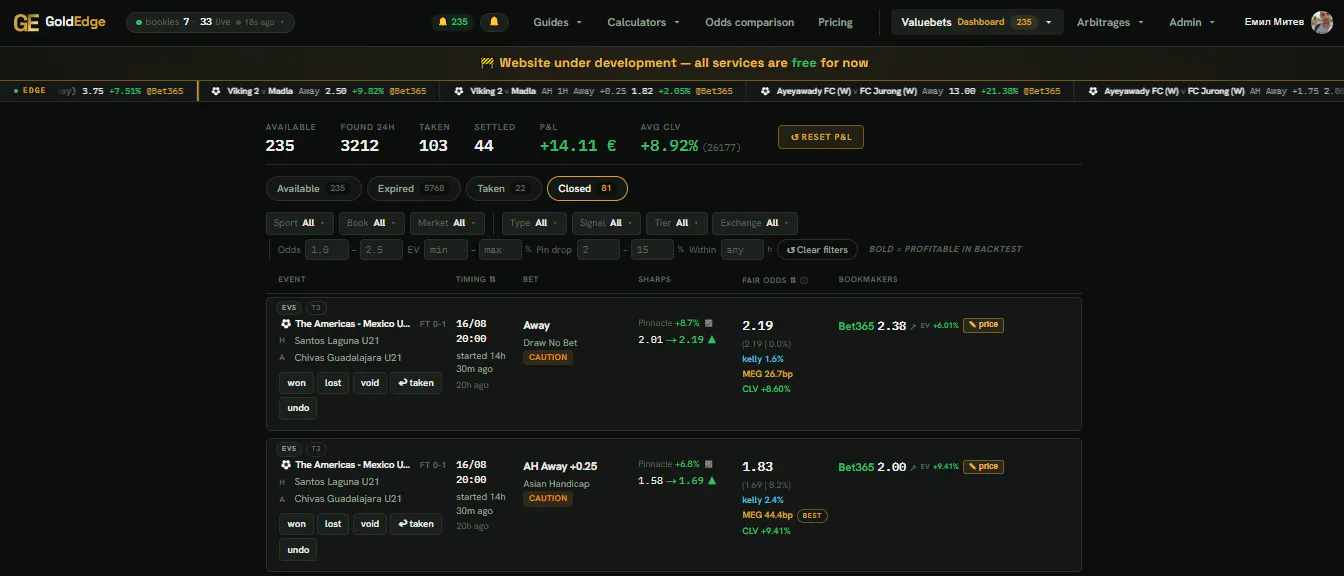Click the standalone notification bell icon

494,22
